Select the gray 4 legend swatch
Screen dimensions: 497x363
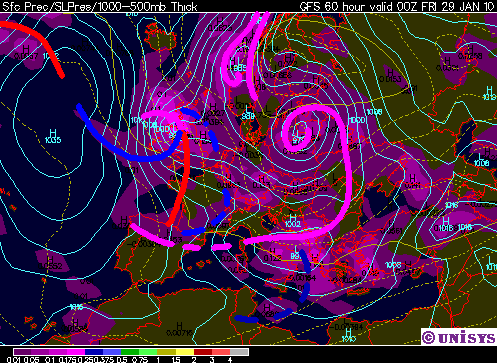point(239,352)
